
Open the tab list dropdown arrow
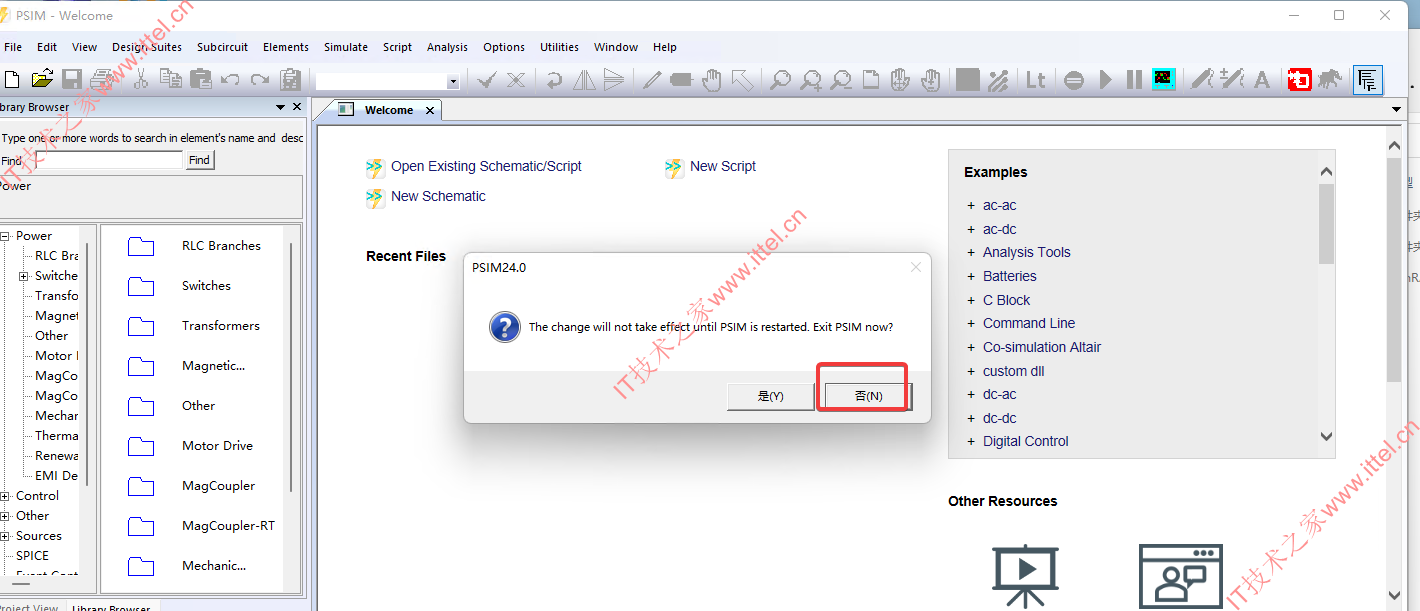1397,110
